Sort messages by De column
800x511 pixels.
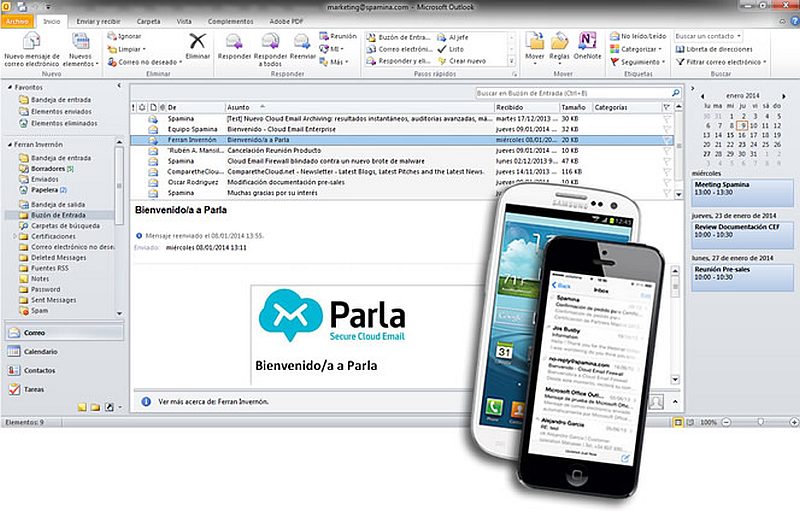(195, 108)
